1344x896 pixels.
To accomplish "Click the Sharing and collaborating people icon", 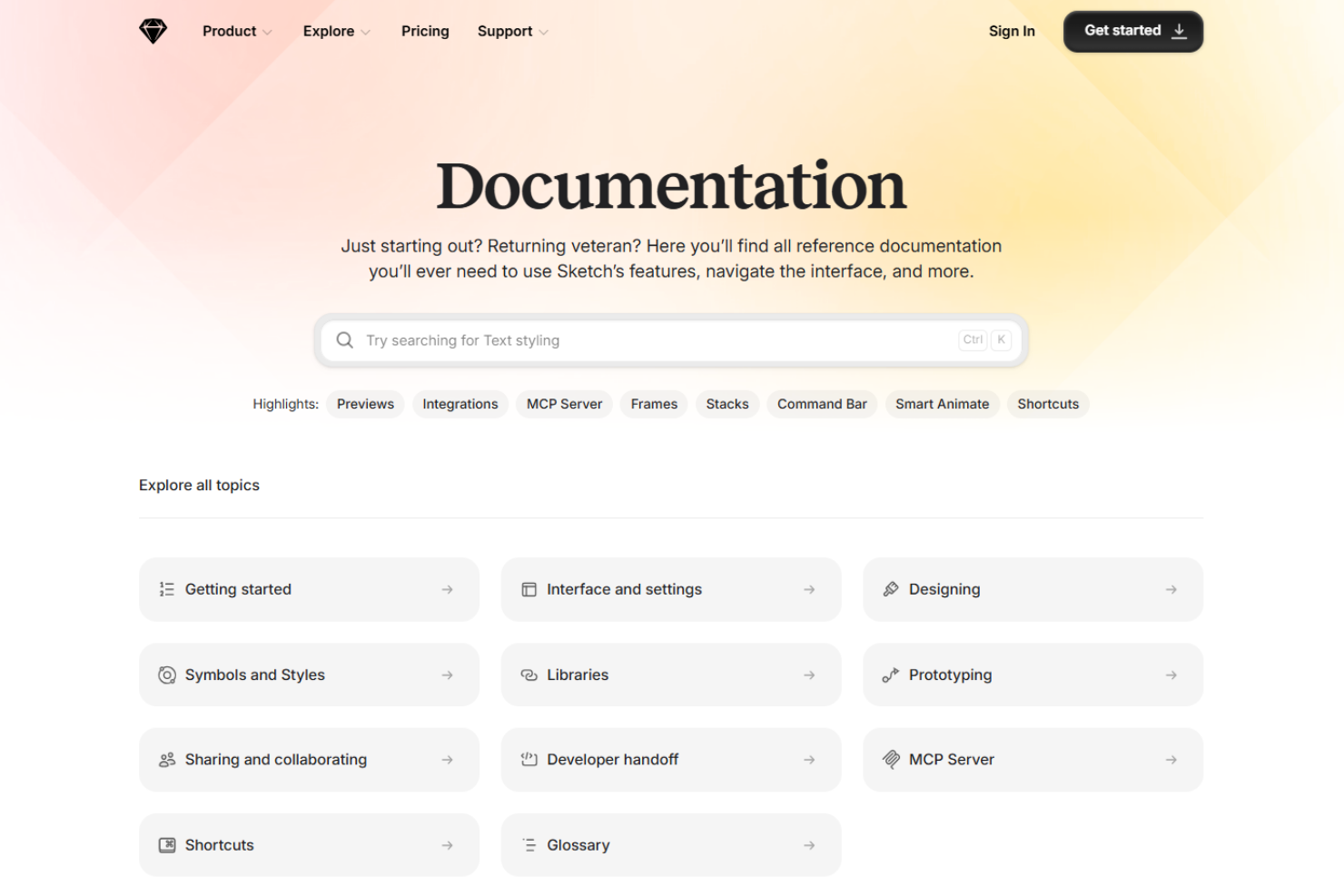I will click(167, 760).
